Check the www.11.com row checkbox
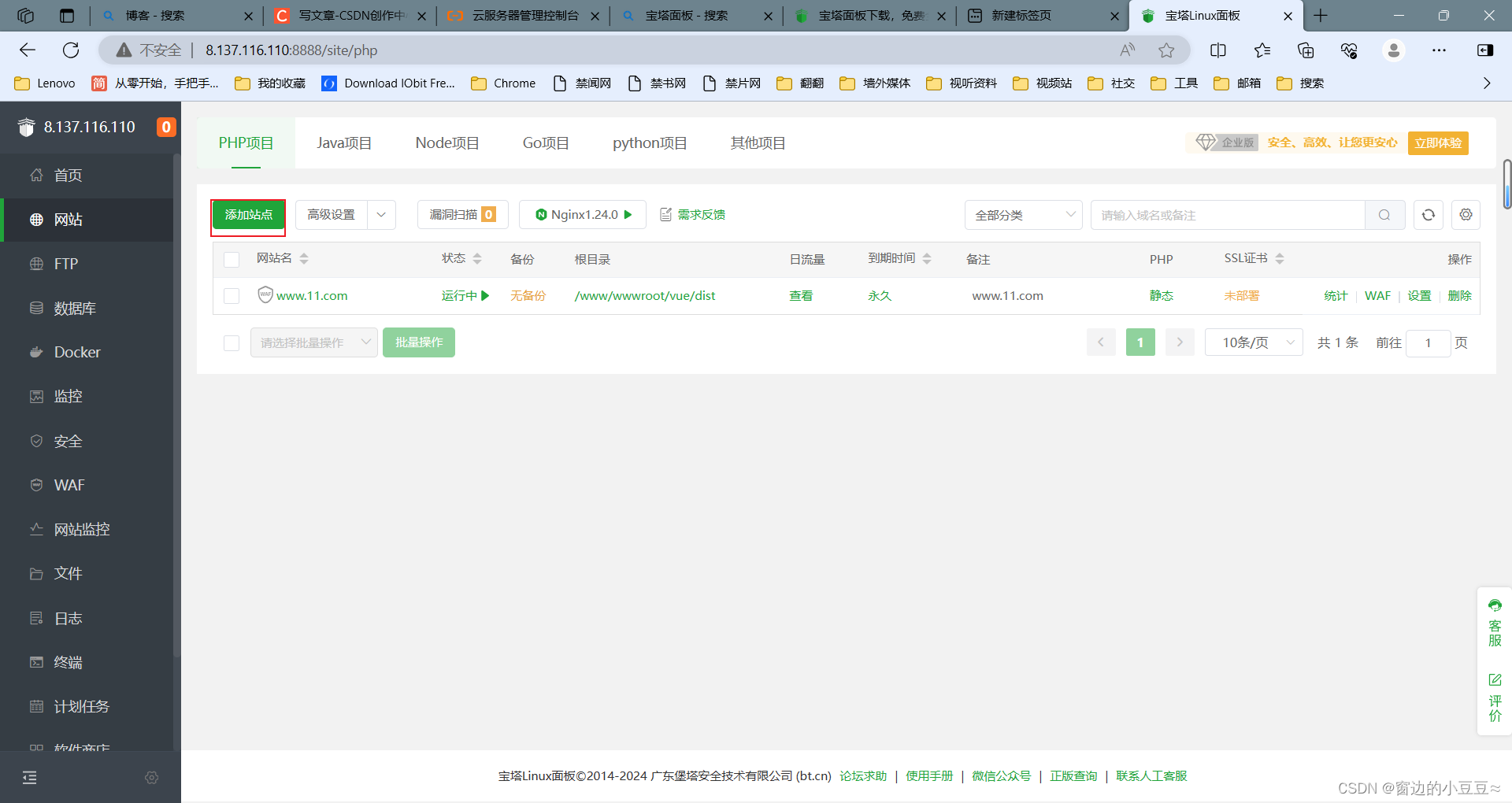The height and width of the screenshot is (803, 1512). [232, 296]
